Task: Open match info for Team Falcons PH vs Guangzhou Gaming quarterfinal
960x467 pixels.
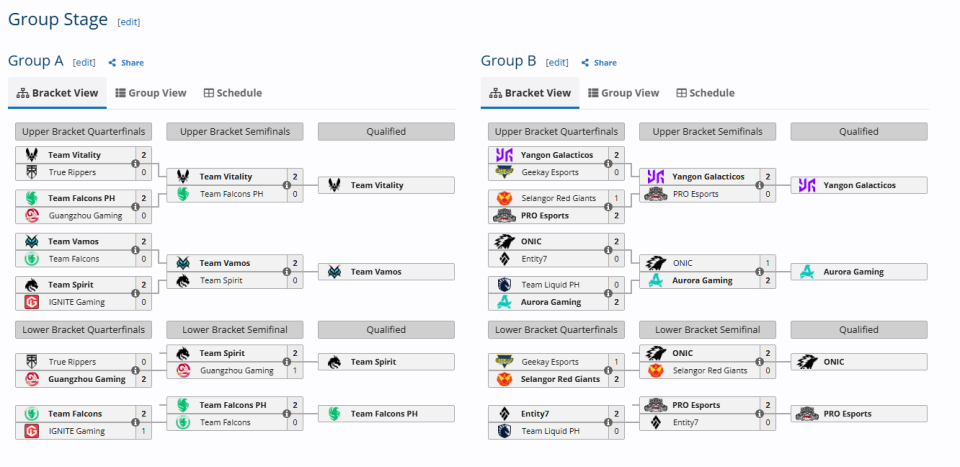Action: [x=136, y=207]
